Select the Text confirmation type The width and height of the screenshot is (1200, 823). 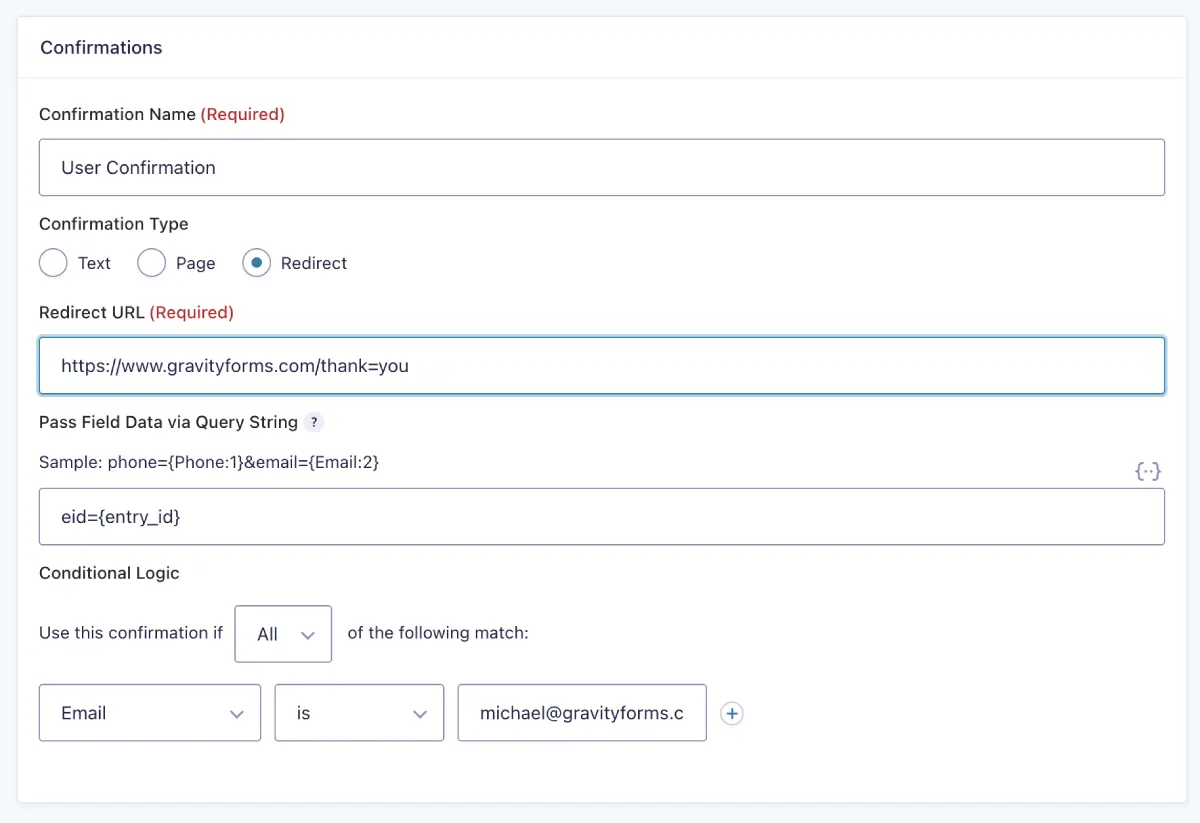coord(53,263)
